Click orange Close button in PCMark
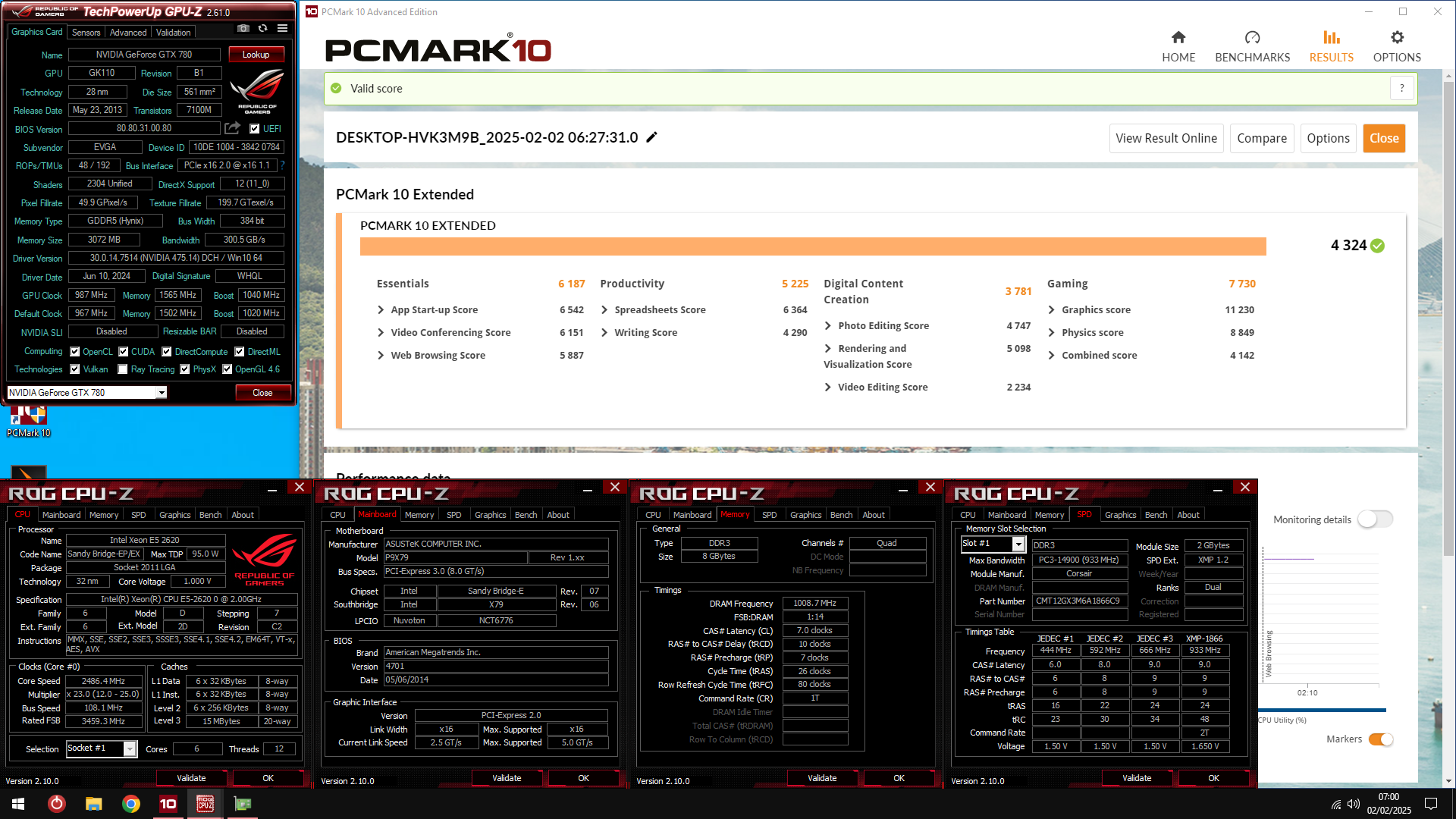 [x=1384, y=138]
